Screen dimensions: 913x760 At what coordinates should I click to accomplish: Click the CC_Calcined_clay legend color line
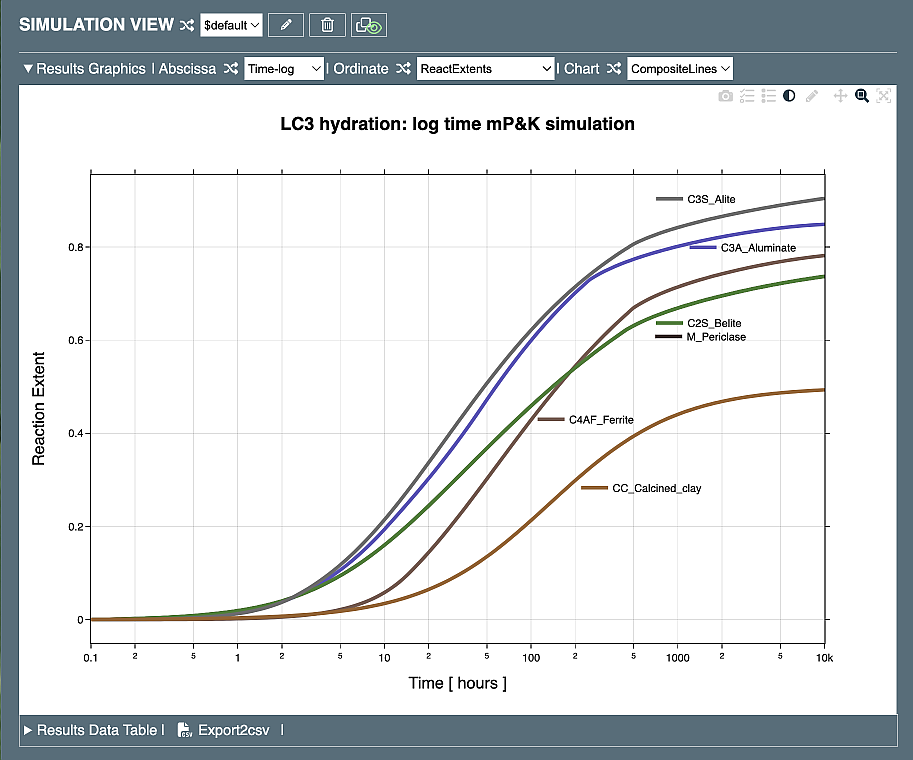pyautogui.click(x=595, y=488)
